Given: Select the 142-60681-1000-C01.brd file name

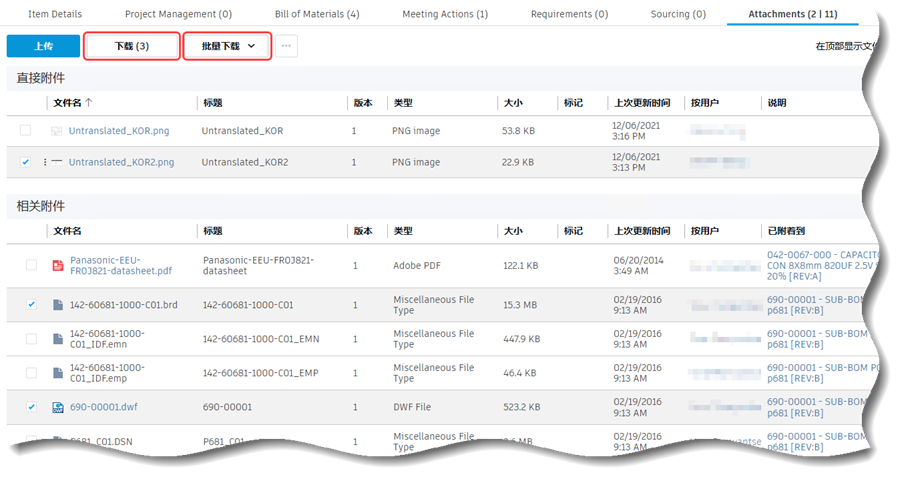Looking at the screenshot, I should (x=123, y=305).
